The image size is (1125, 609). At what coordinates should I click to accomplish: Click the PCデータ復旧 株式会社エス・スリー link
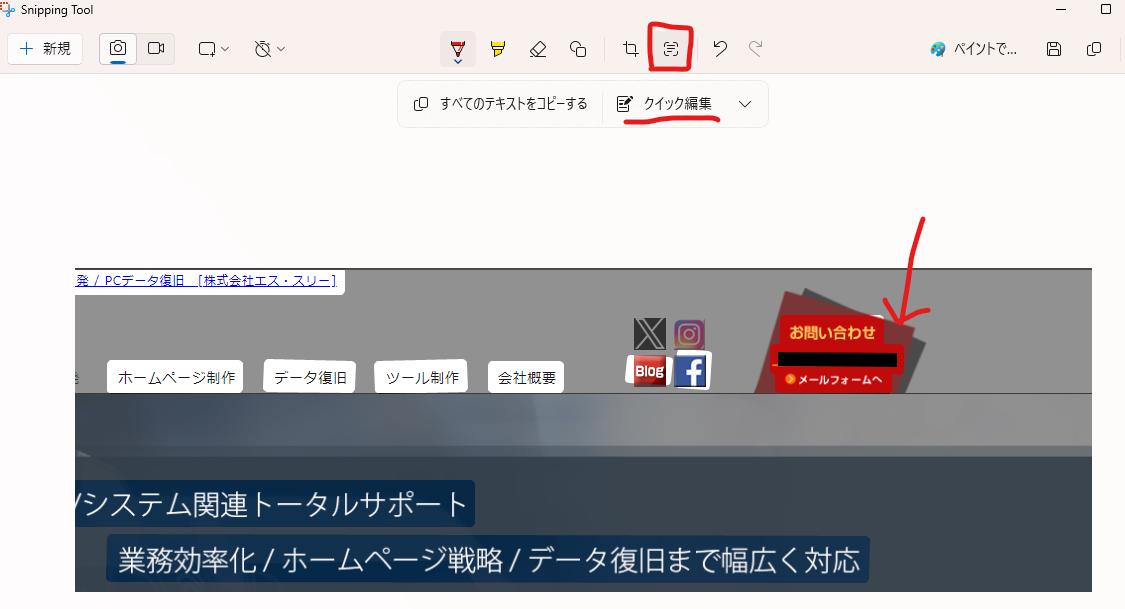point(207,280)
